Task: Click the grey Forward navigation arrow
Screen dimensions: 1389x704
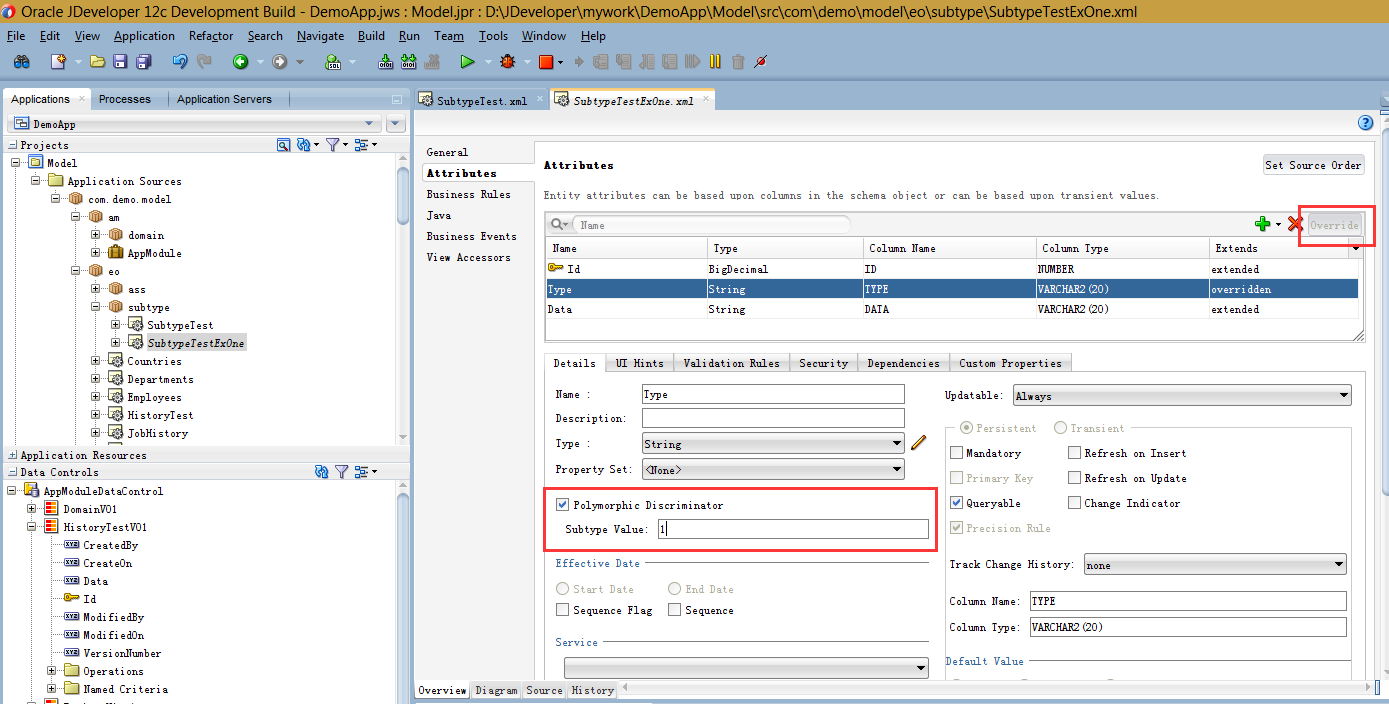Action: tap(280, 62)
